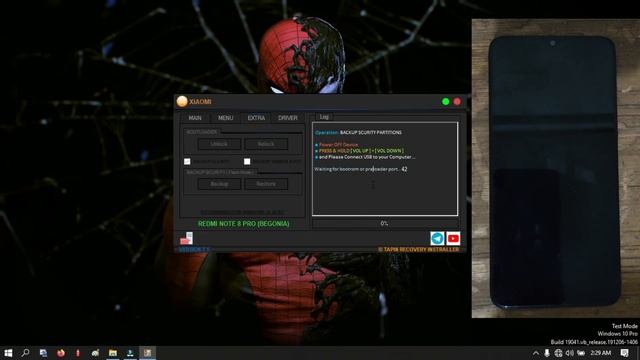Click the phone photo thumbnail on the right
Screen dimensions: 640x360
point(556,168)
